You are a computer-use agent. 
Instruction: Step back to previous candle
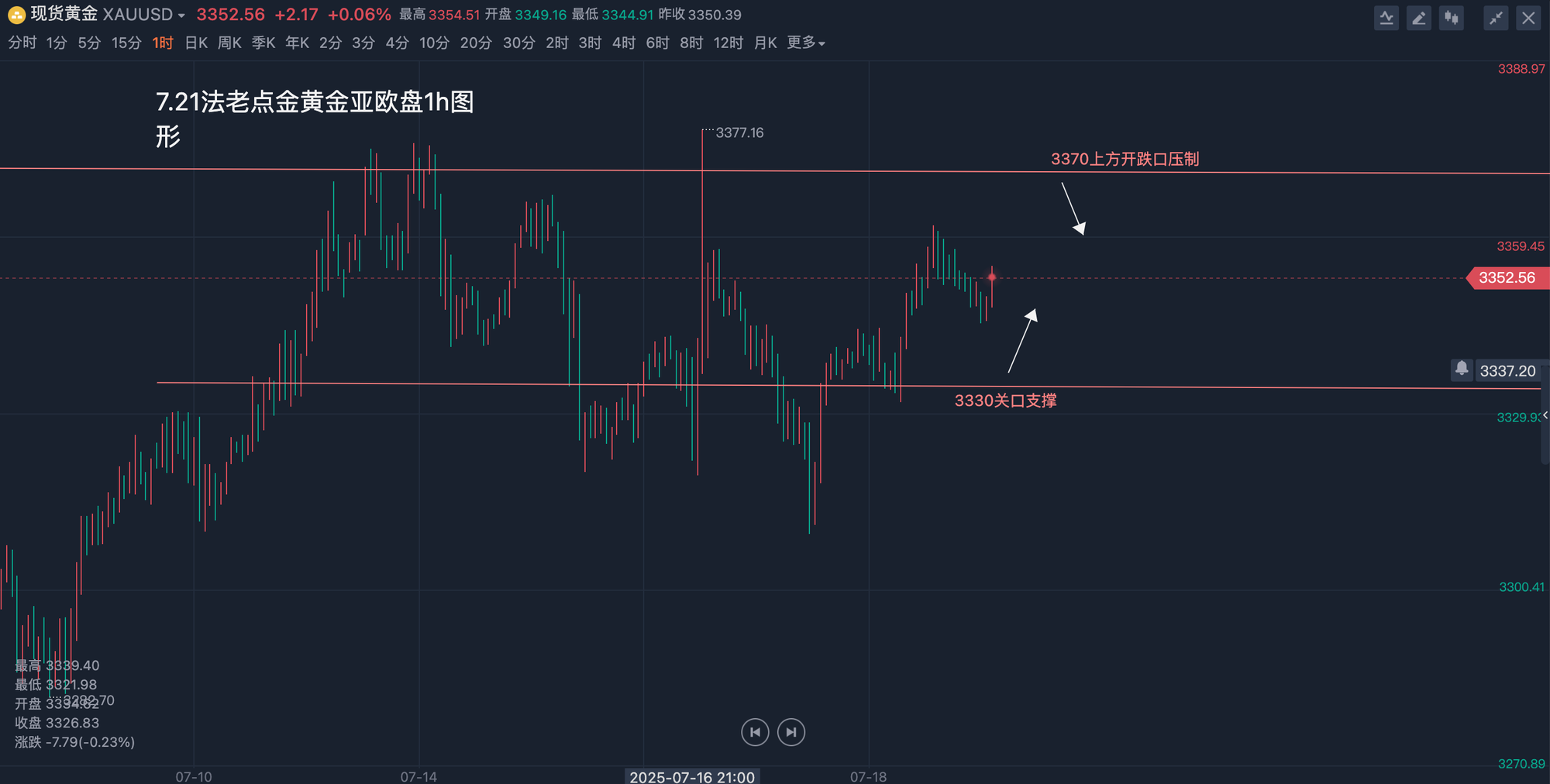click(755, 732)
